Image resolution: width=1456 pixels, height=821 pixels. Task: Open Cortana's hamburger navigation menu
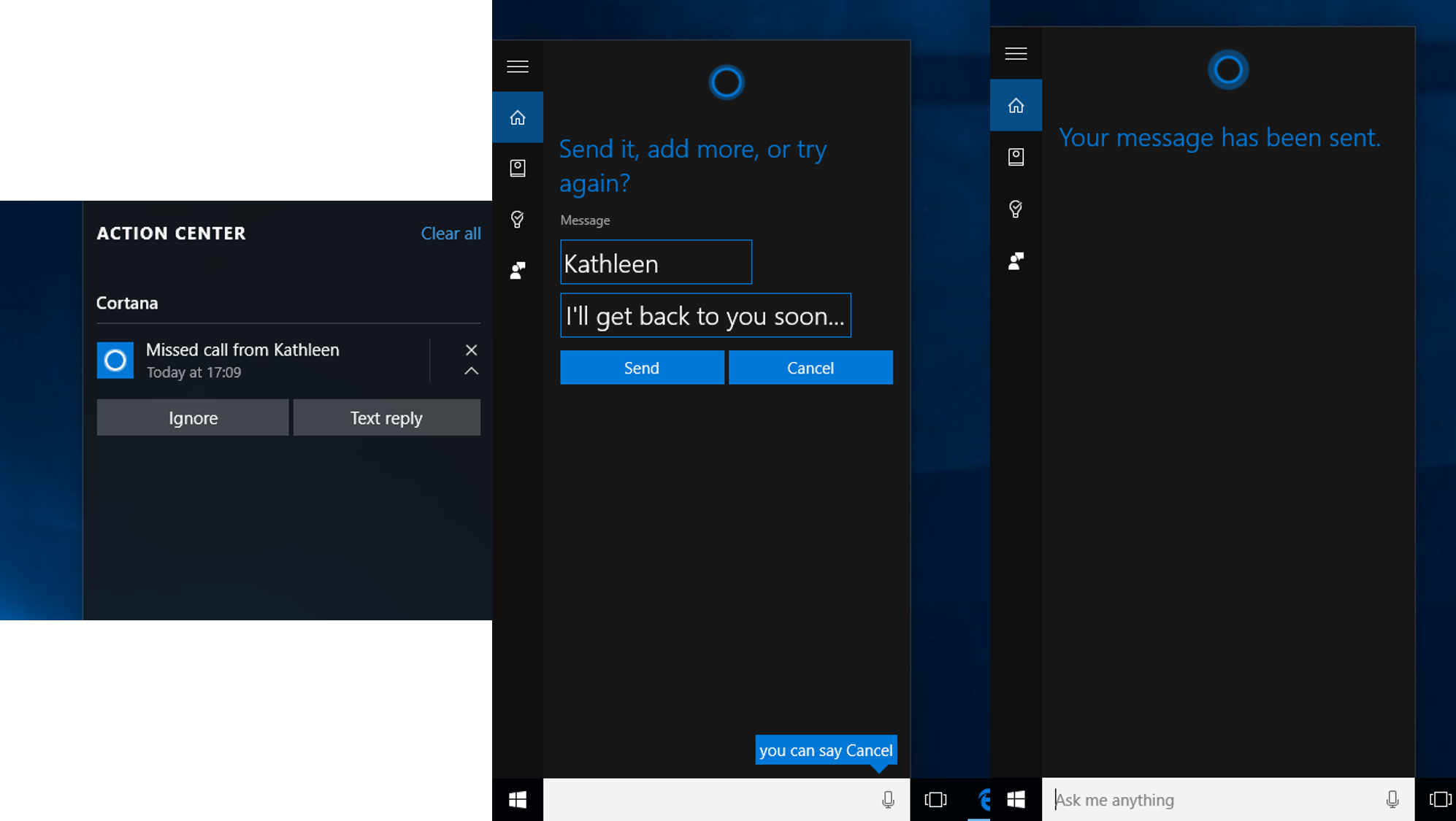[518, 66]
